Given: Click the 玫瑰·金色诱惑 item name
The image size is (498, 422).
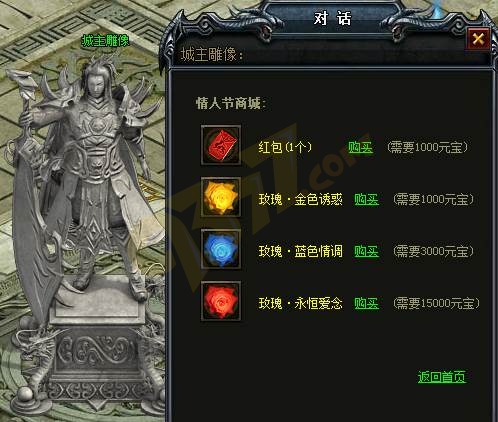Looking at the screenshot, I should click(x=301, y=199).
